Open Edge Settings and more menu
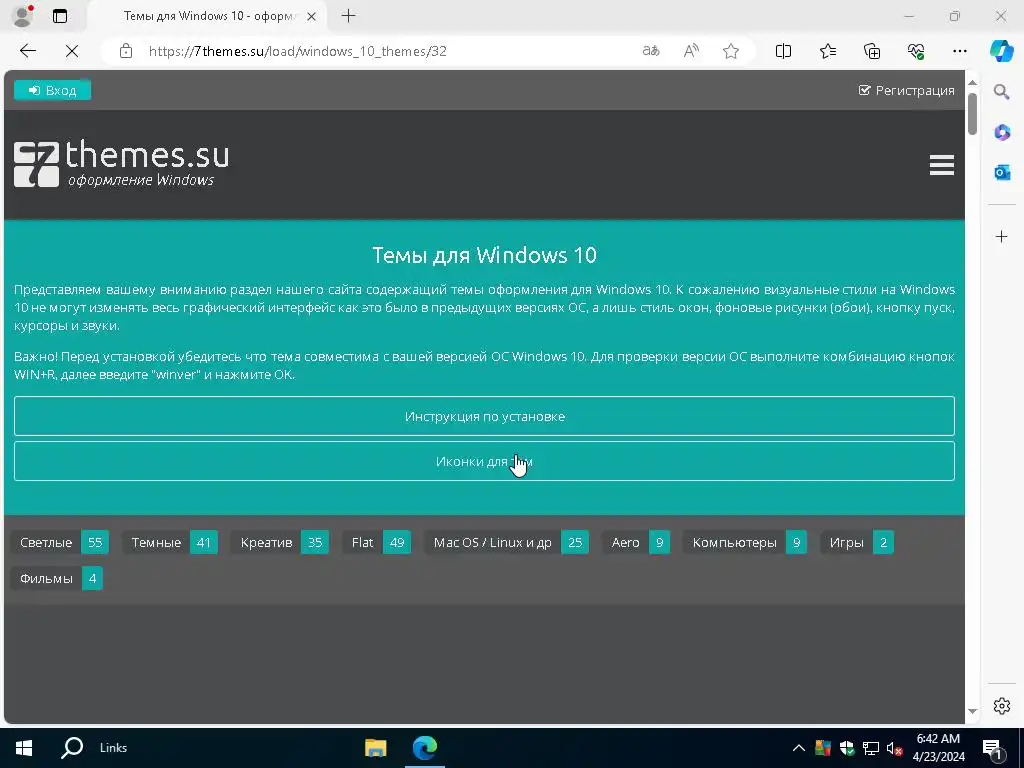Screen dimensions: 1024x768 click(959, 51)
